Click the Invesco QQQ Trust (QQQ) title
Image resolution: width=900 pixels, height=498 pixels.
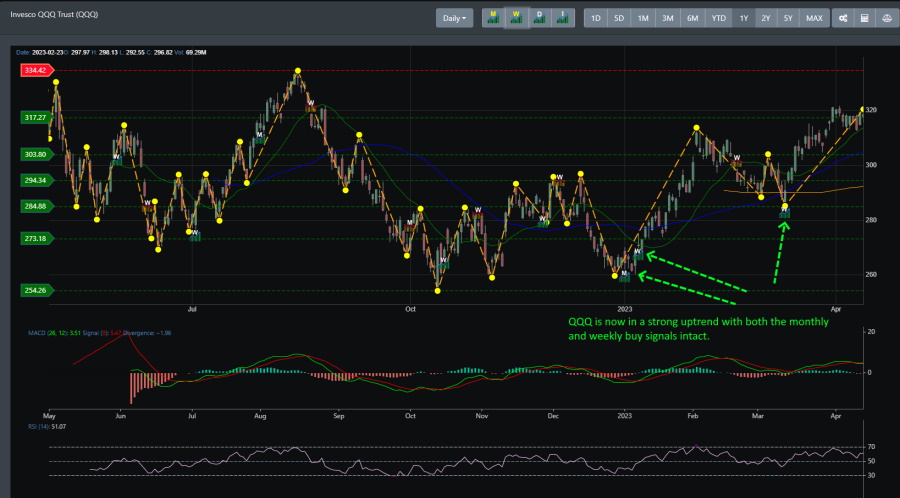[54, 14]
